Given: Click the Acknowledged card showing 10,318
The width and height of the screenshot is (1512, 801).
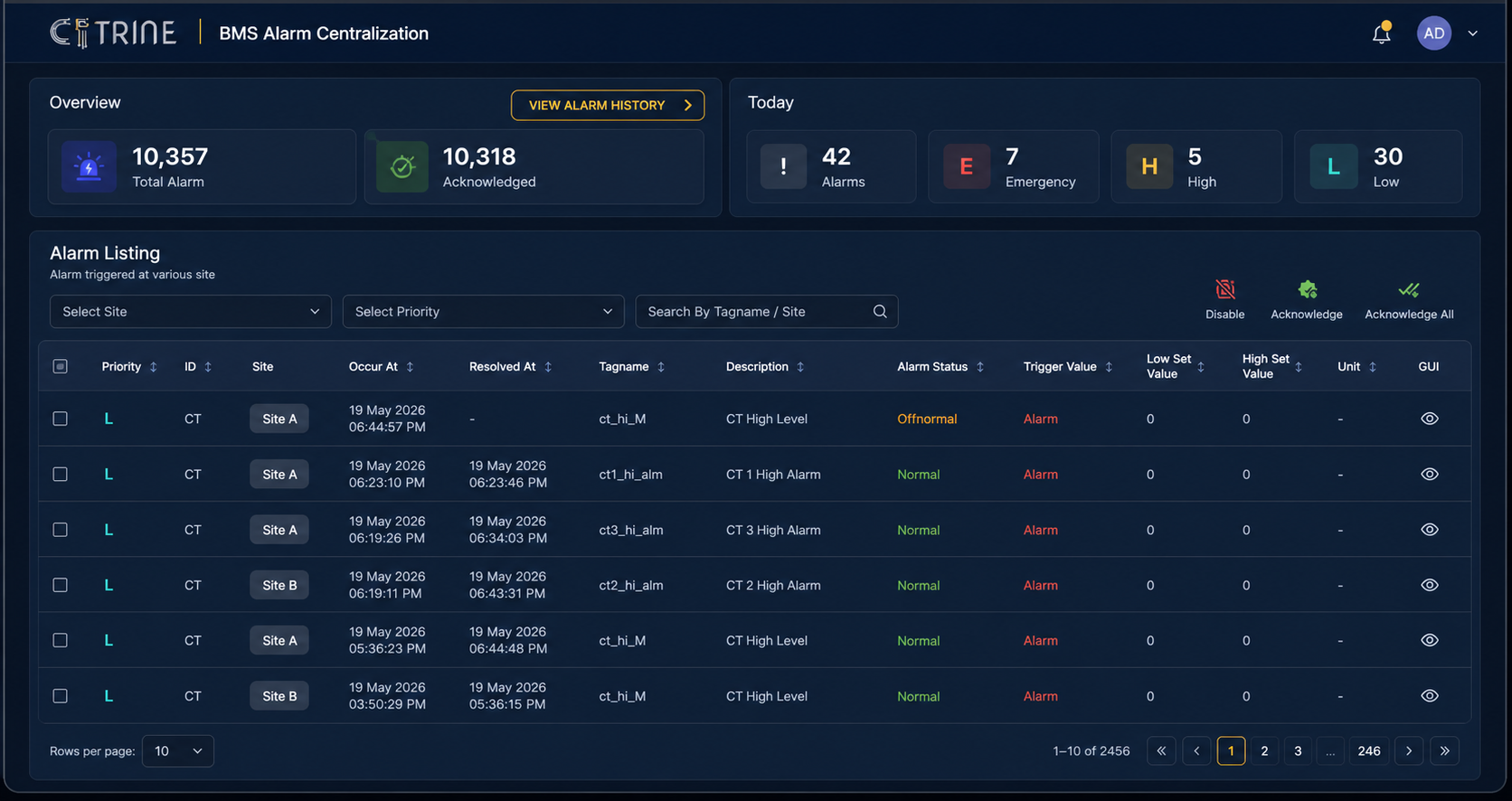Looking at the screenshot, I should point(534,166).
